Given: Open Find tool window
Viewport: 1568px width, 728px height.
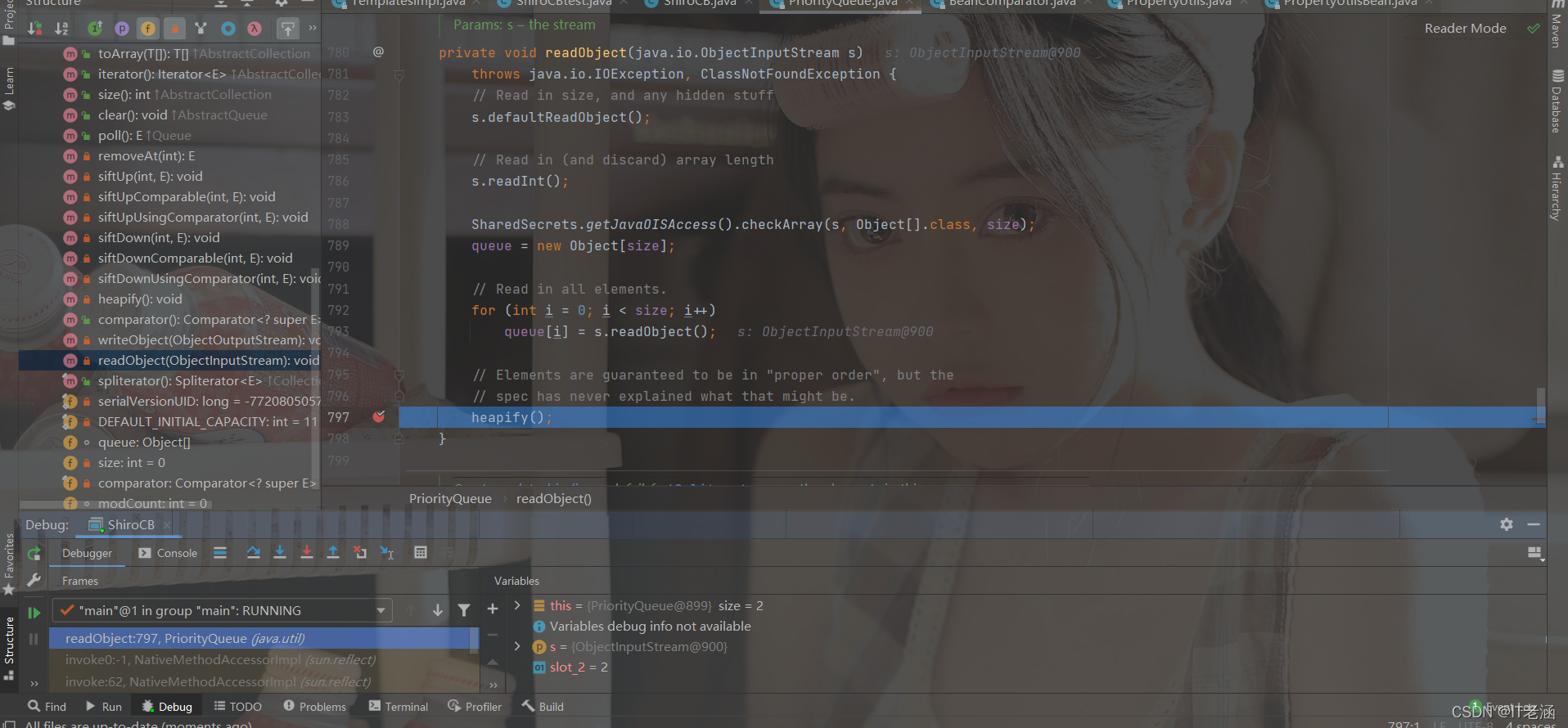Looking at the screenshot, I should tap(47, 707).
